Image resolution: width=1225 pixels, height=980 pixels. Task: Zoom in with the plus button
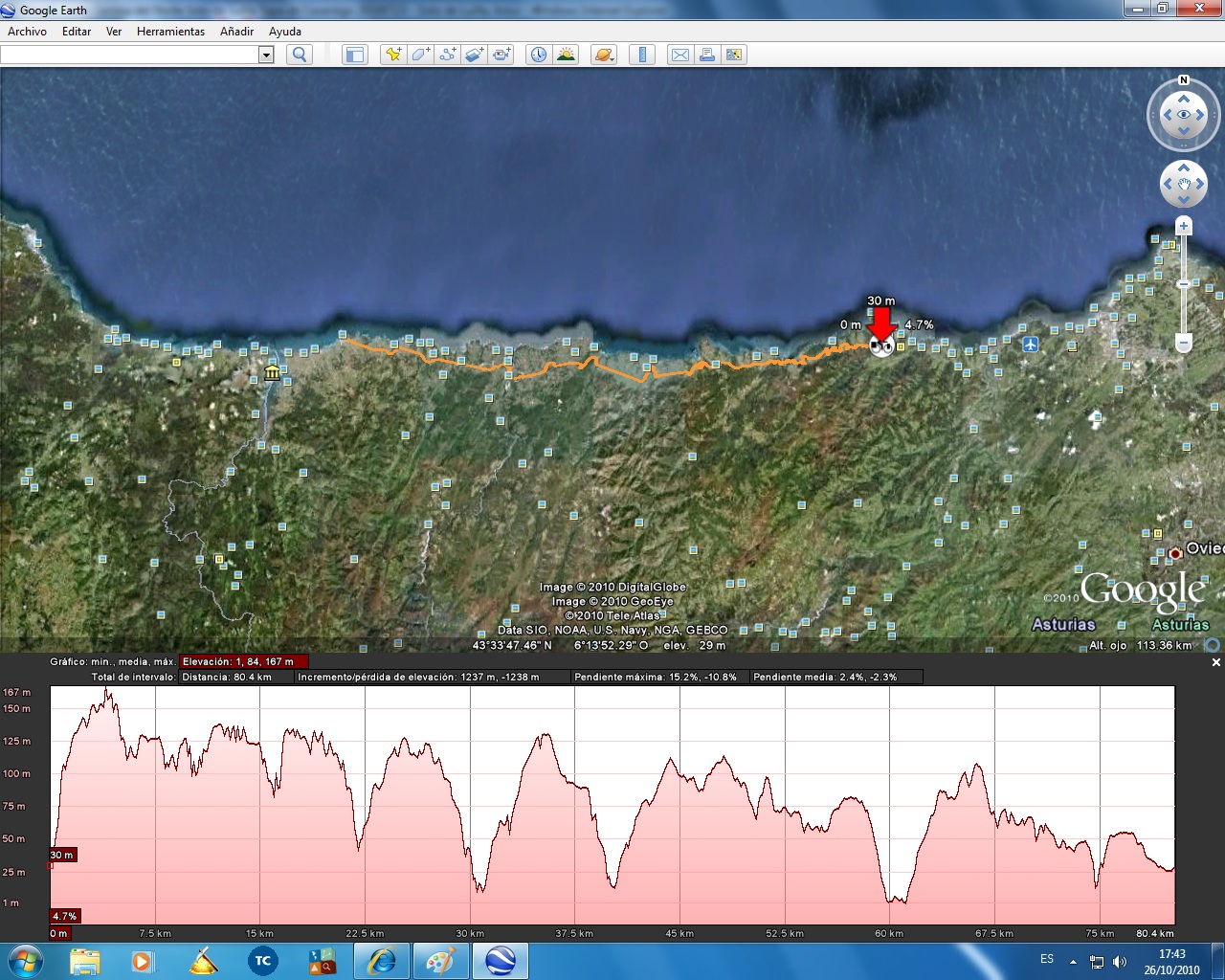(x=1184, y=227)
